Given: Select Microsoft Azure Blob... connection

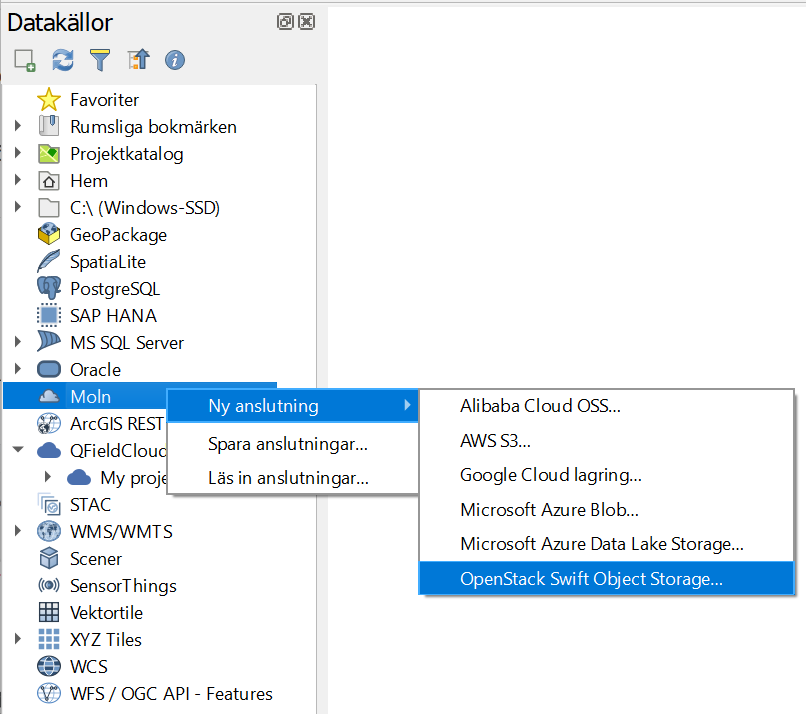Looking at the screenshot, I should coord(607,509).
